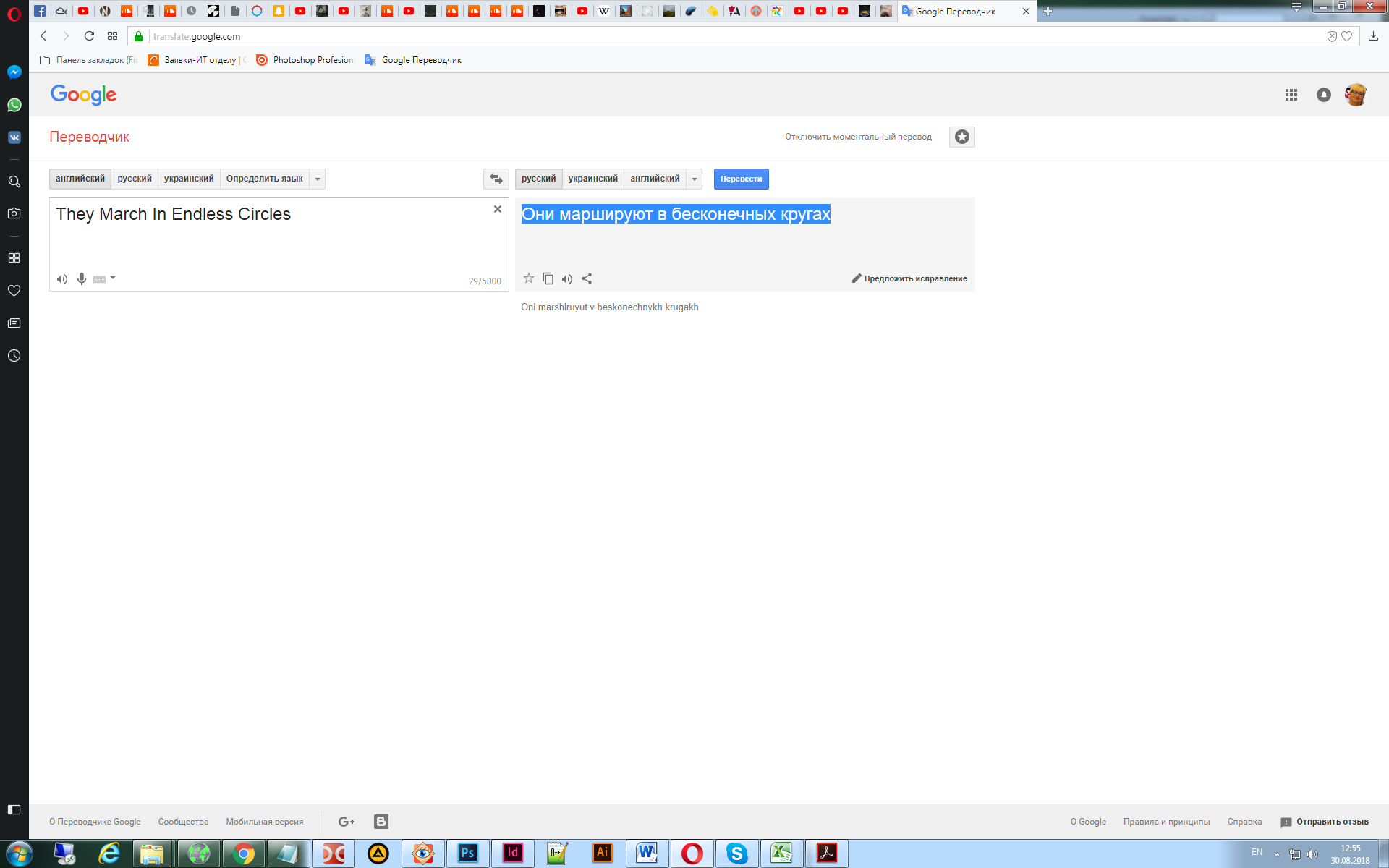This screenshot has width=1389, height=868.
Task: Select английский as target language
Action: tap(655, 179)
